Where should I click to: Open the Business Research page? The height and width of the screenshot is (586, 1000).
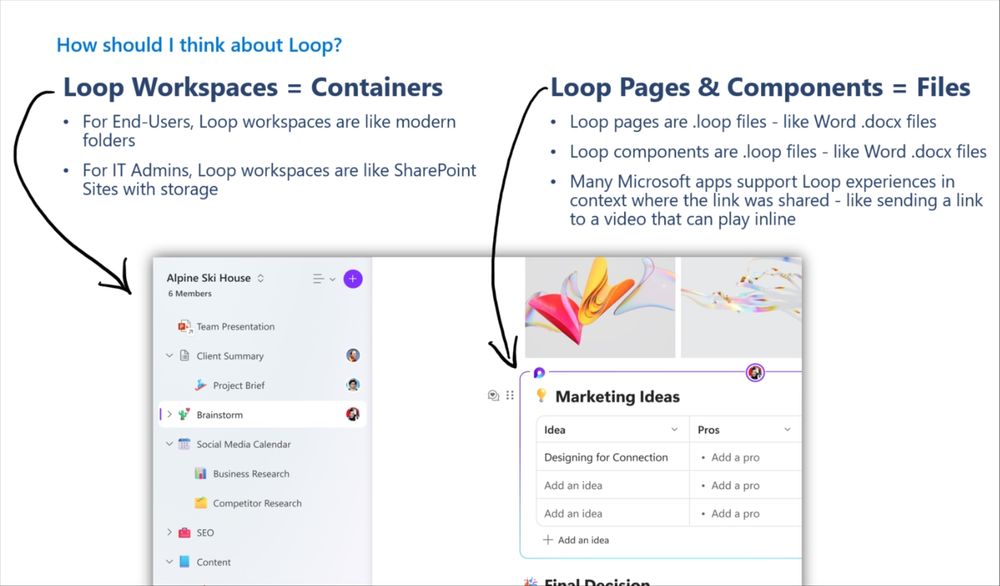(x=251, y=474)
